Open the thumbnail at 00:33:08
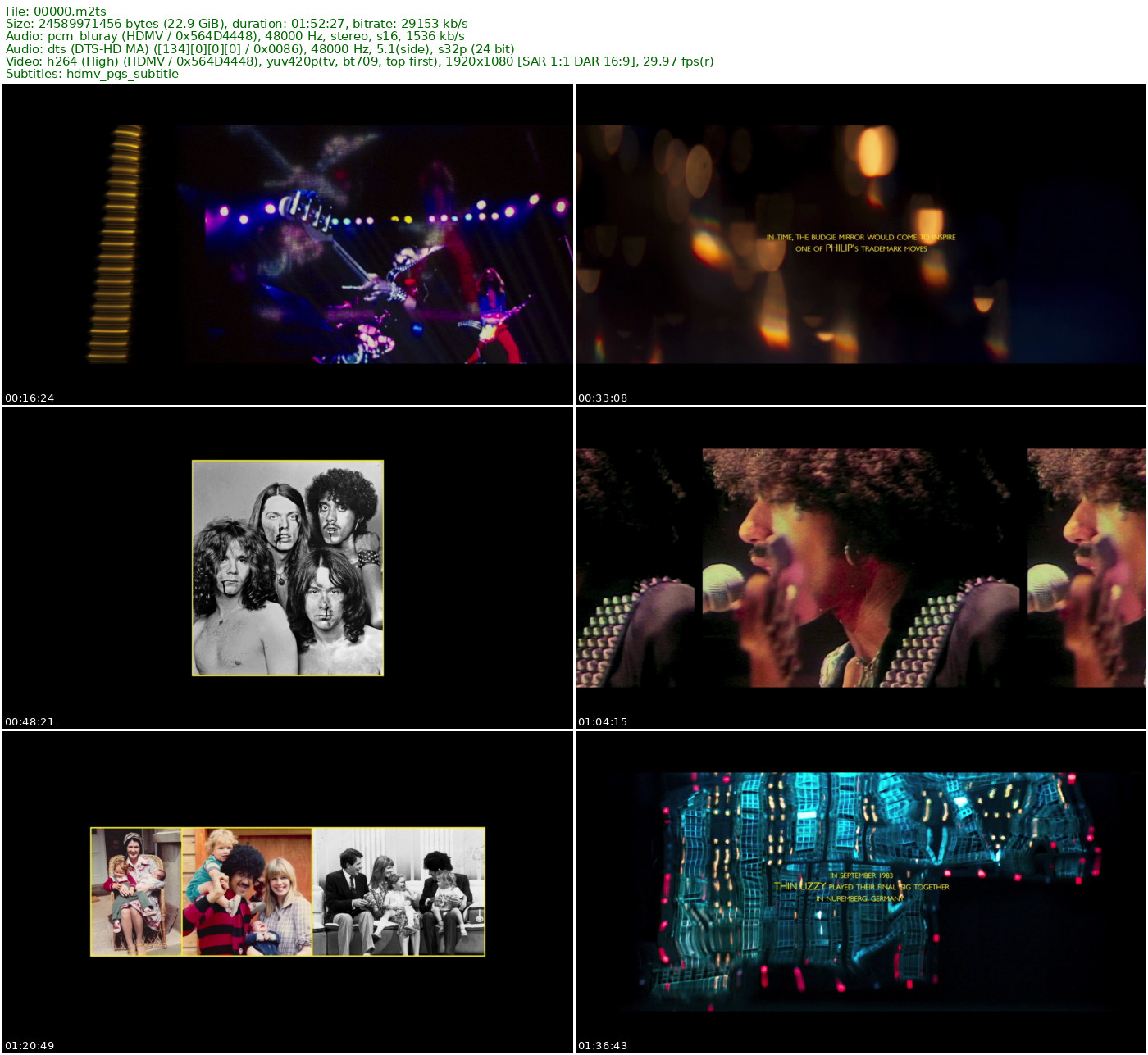This screenshot has width=1148, height=1055. coord(861,244)
